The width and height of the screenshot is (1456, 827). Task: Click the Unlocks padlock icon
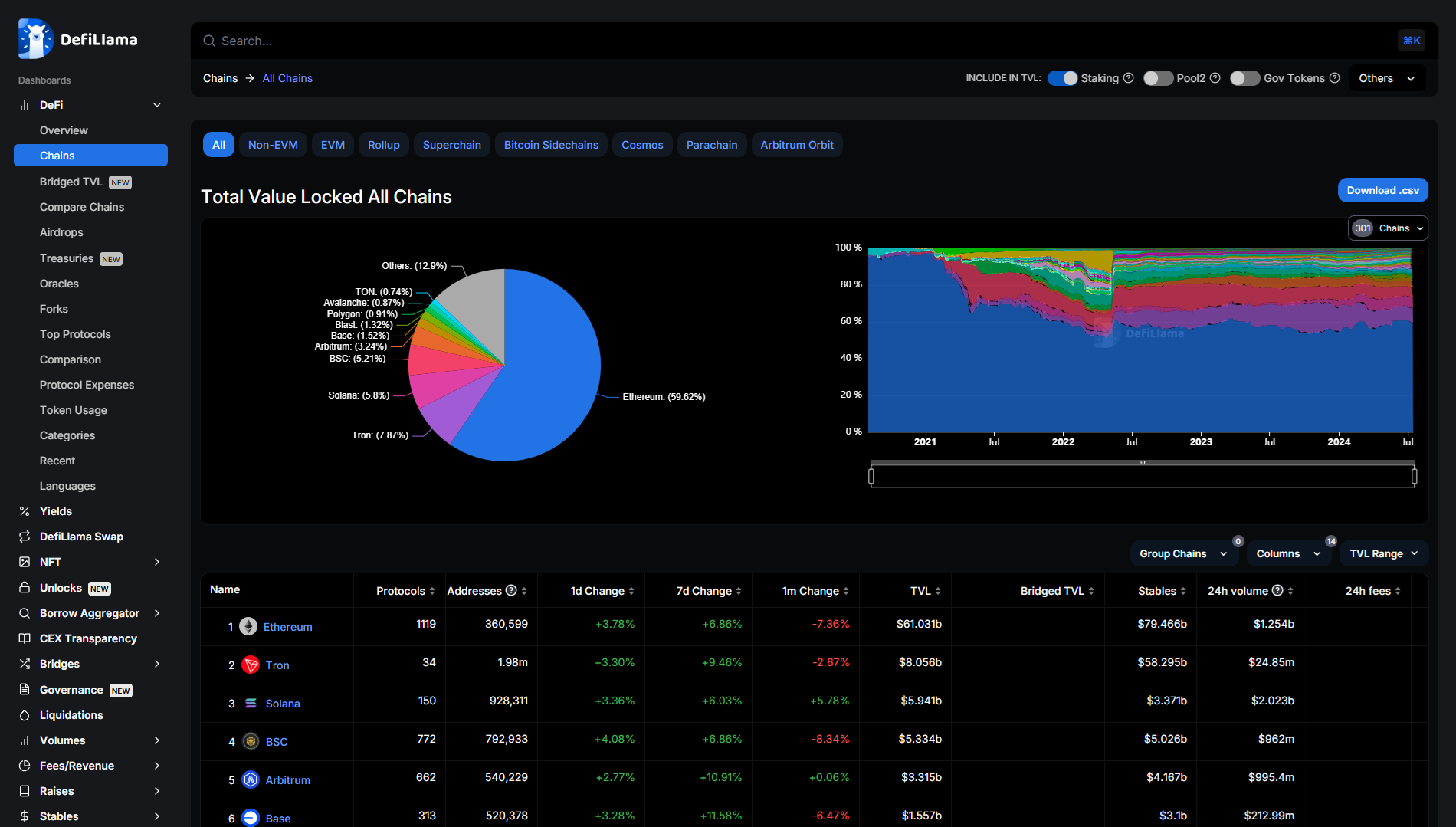pos(25,588)
